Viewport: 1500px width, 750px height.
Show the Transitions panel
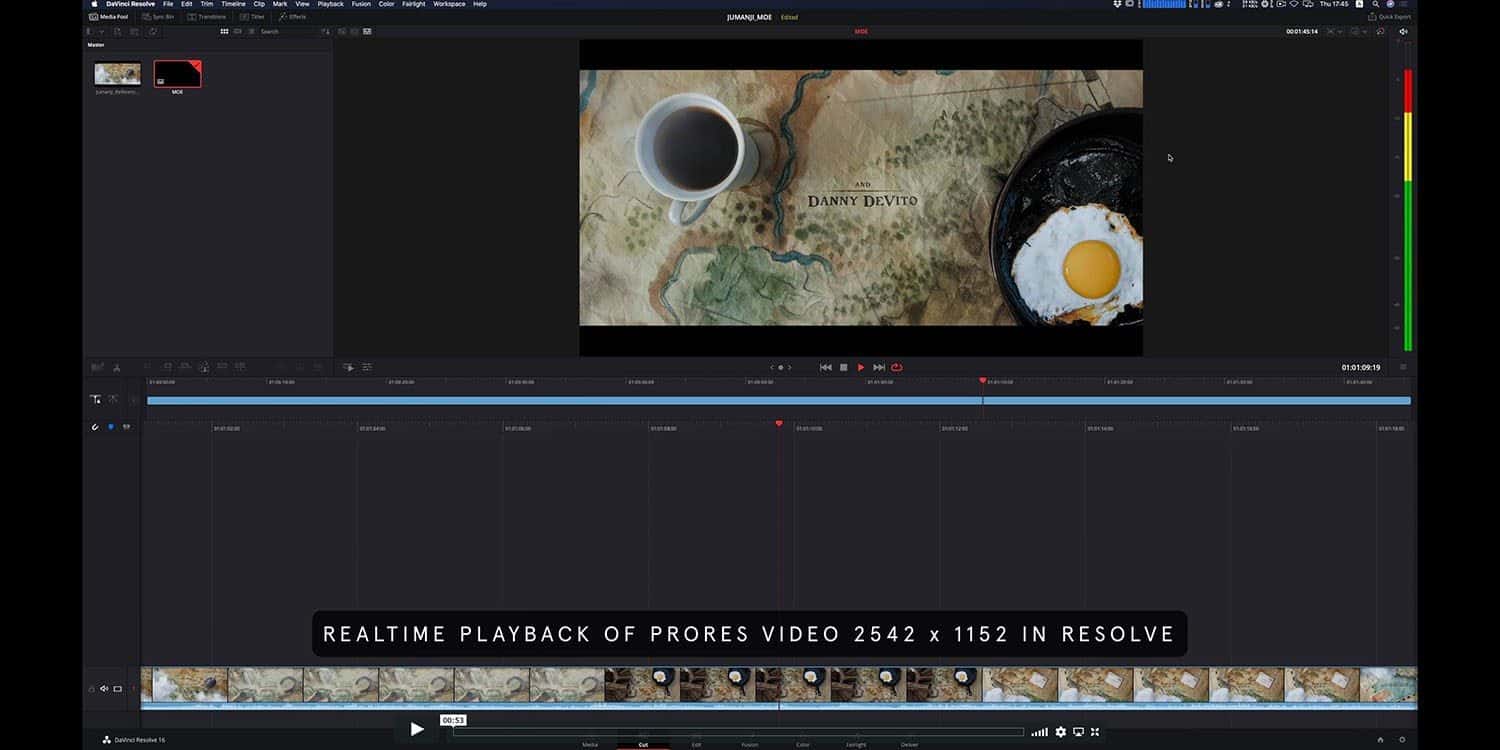[x=207, y=17]
